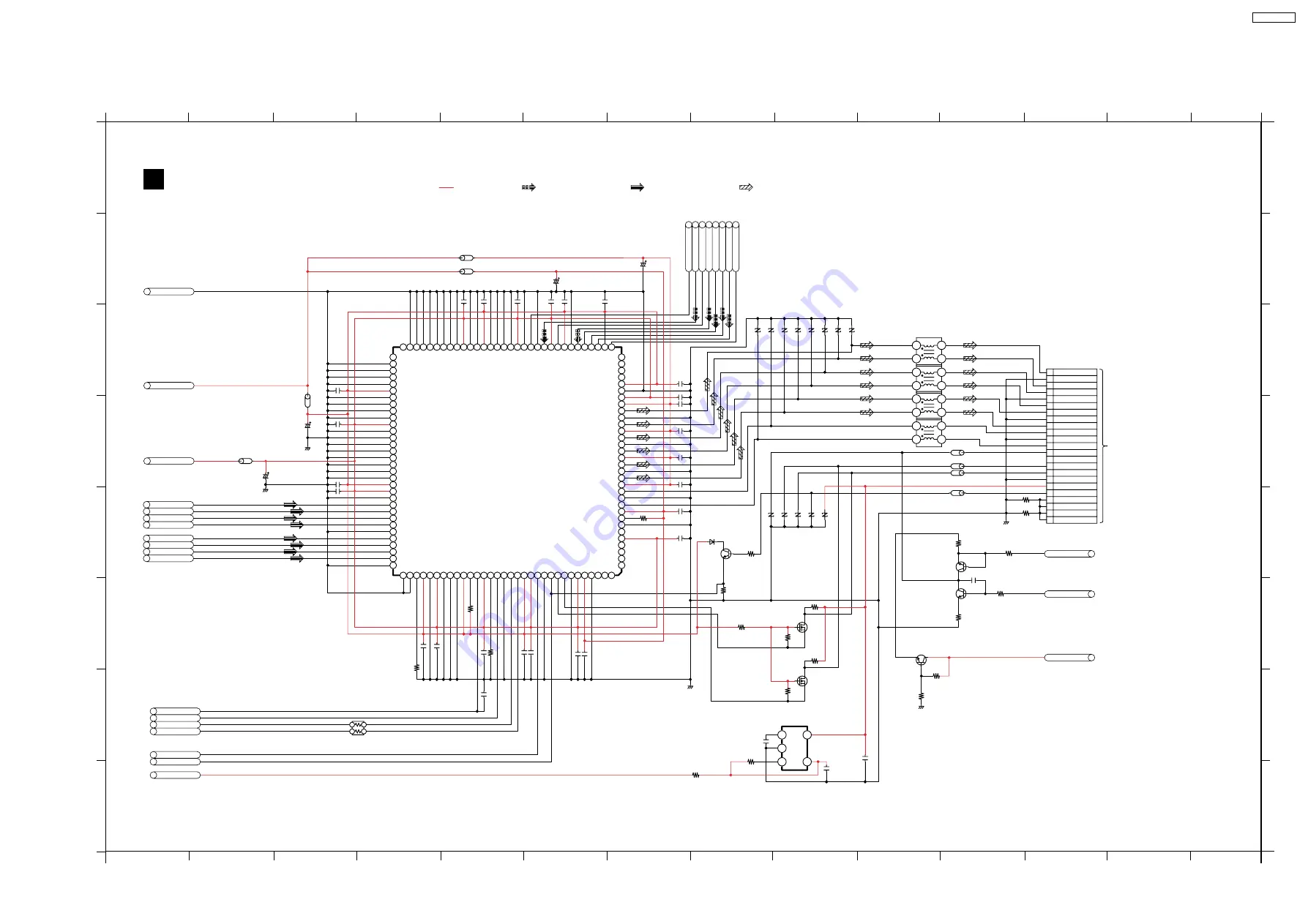This screenshot has width=1308, height=924.
Task: Select the topmost horizontal jumper on red line
Action: pyautogui.click(x=466, y=258)
